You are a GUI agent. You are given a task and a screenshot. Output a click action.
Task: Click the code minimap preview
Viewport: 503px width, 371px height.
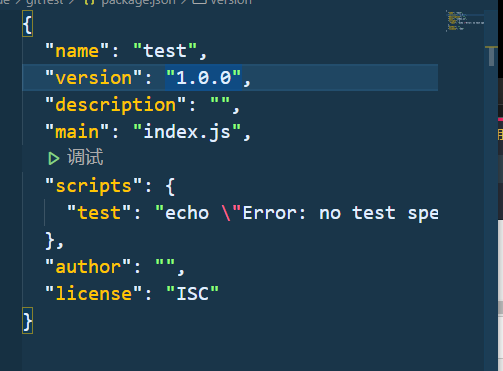tap(465, 21)
